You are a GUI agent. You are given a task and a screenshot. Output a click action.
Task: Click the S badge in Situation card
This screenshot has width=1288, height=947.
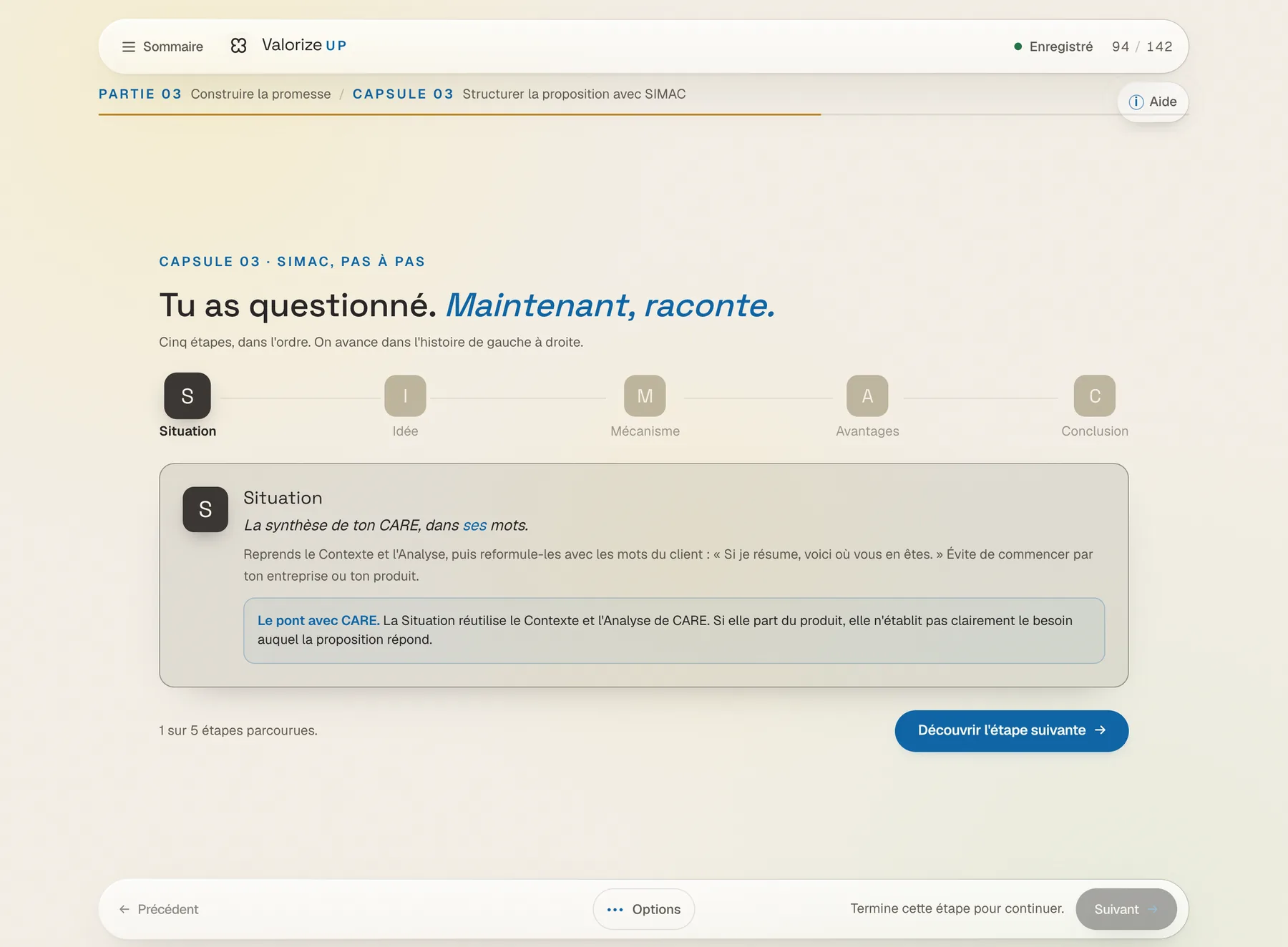tap(205, 509)
